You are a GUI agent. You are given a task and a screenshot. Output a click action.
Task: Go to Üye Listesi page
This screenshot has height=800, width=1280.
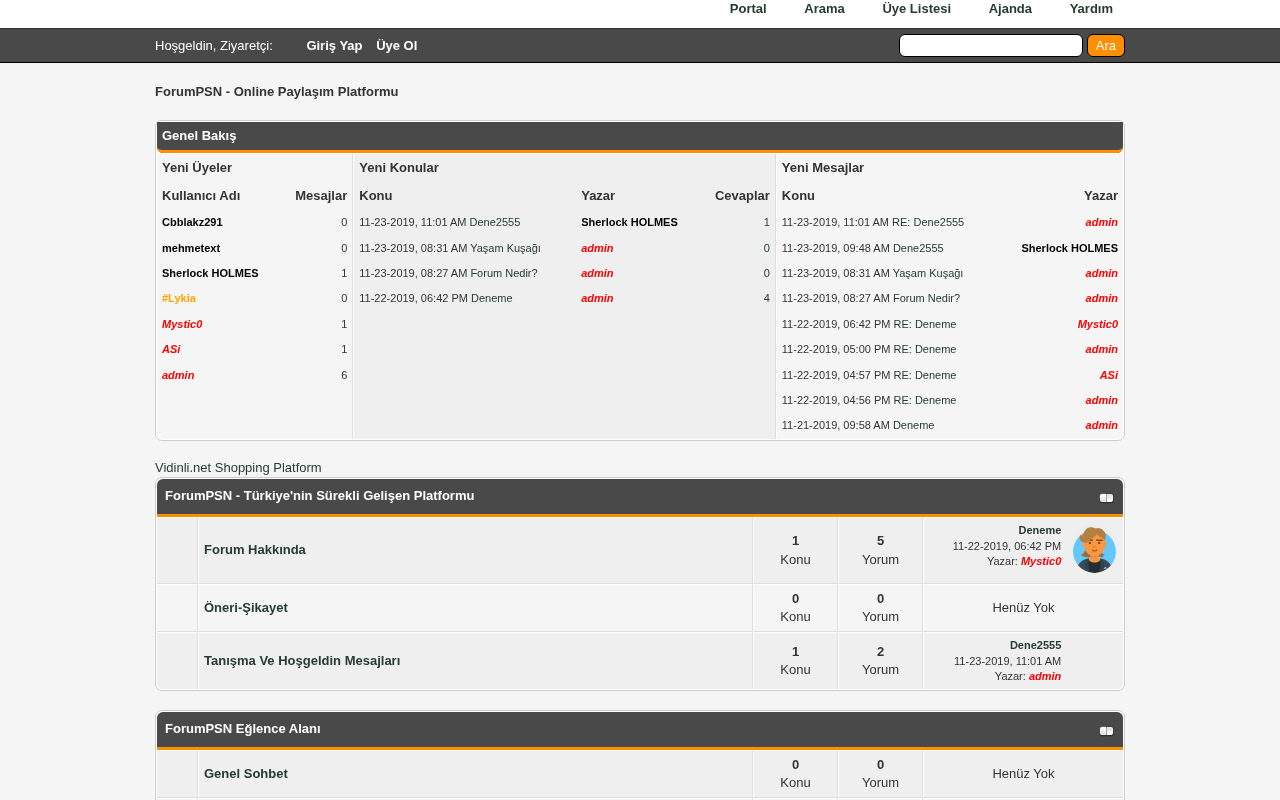click(916, 9)
